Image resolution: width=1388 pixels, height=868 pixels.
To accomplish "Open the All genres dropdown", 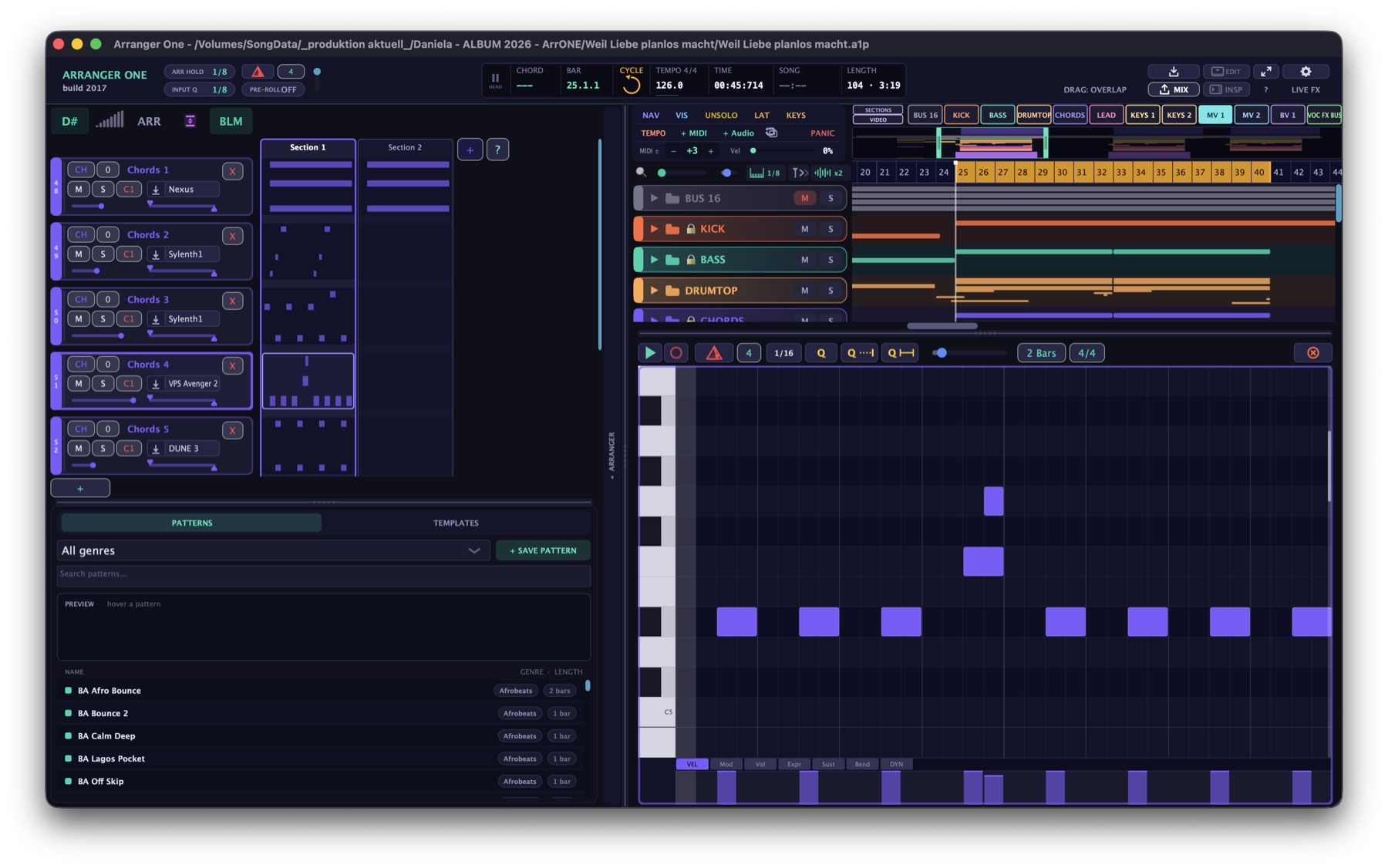I will [272, 550].
